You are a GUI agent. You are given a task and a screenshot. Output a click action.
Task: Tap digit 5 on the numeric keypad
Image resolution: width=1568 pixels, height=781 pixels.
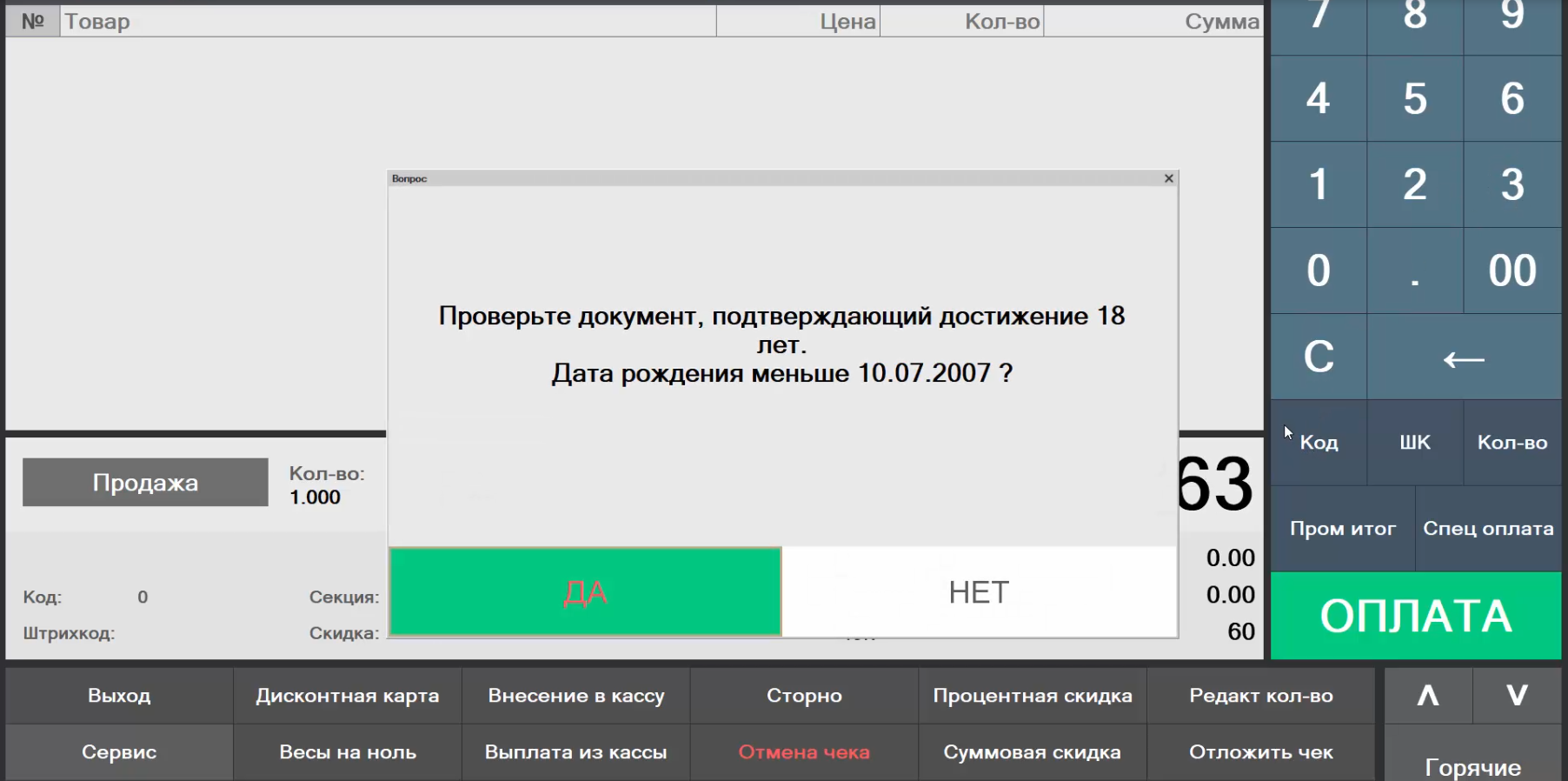pos(1415,98)
